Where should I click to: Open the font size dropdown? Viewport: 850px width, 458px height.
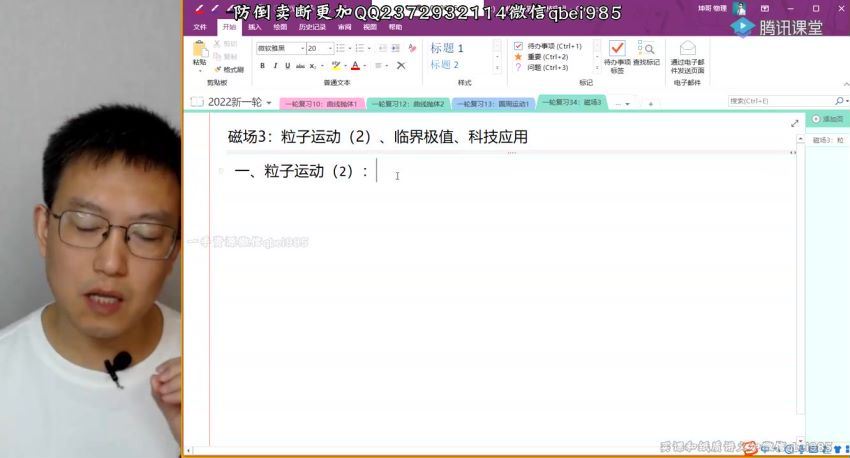click(x=330, y=49)
